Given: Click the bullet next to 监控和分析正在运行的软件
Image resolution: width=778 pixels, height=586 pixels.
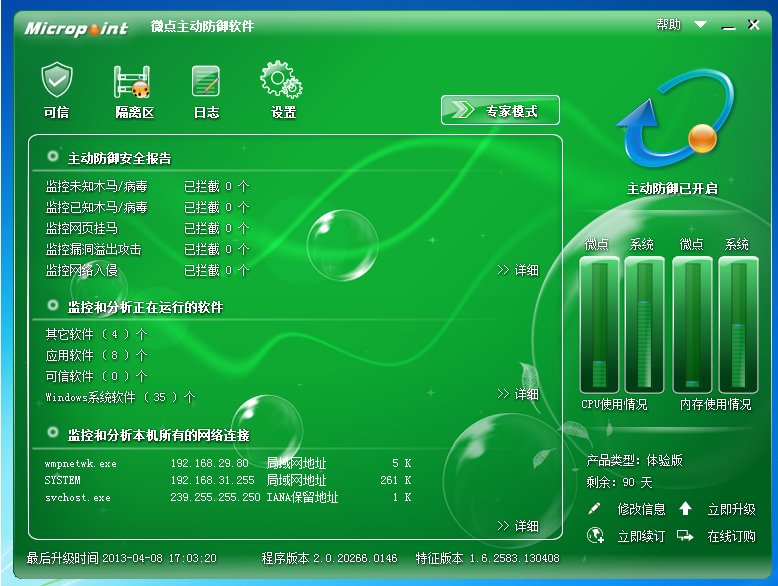Looking at the screenshot, I should 53,306.
